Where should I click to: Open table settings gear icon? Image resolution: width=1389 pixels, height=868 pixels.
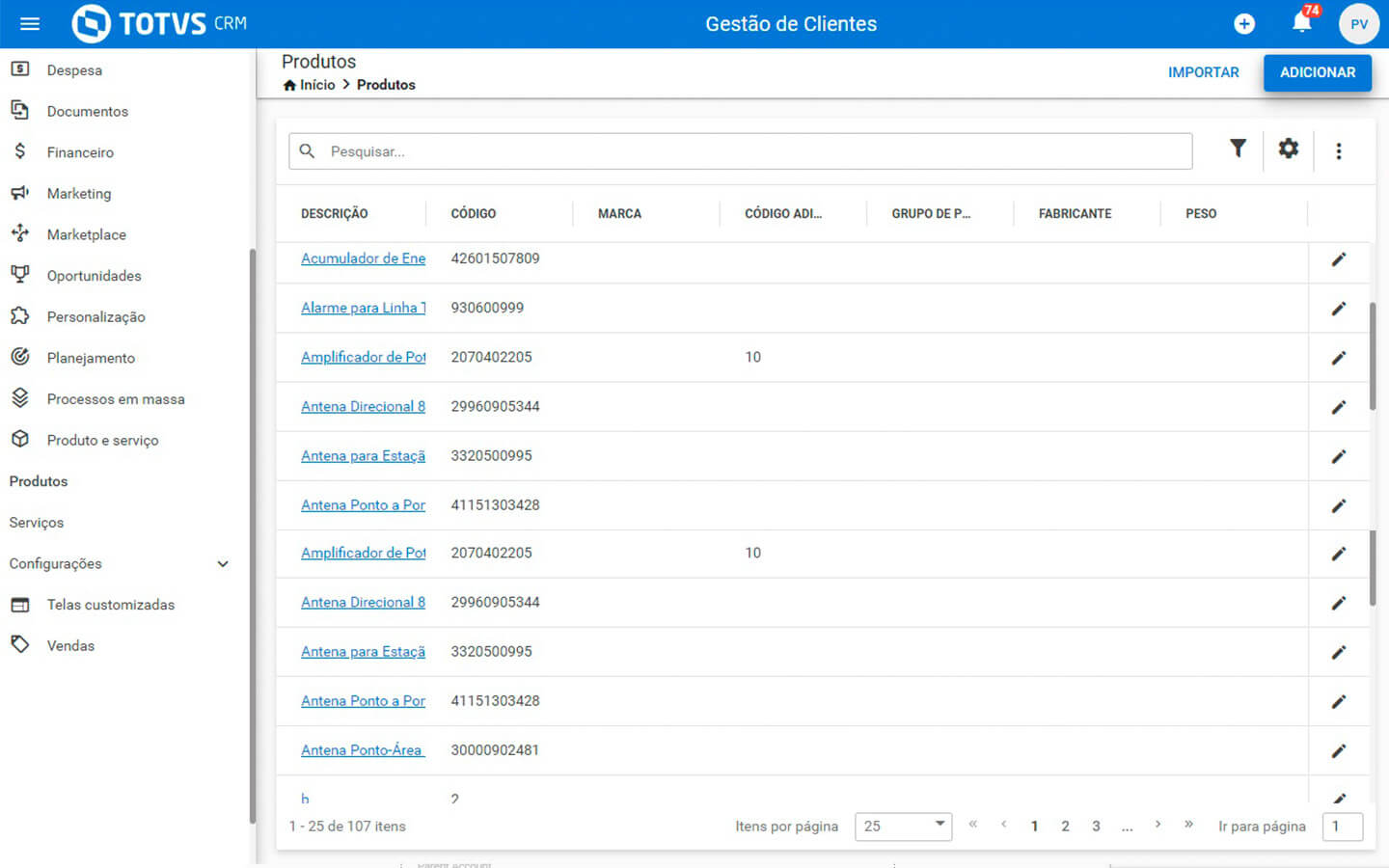[x=1288, y=149]
